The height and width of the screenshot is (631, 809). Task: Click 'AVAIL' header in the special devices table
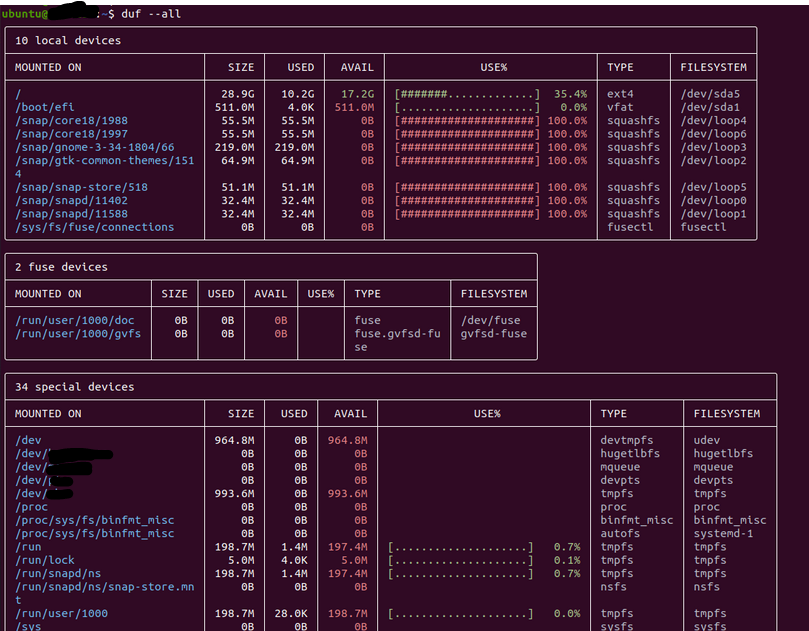(x=350, y=413)
